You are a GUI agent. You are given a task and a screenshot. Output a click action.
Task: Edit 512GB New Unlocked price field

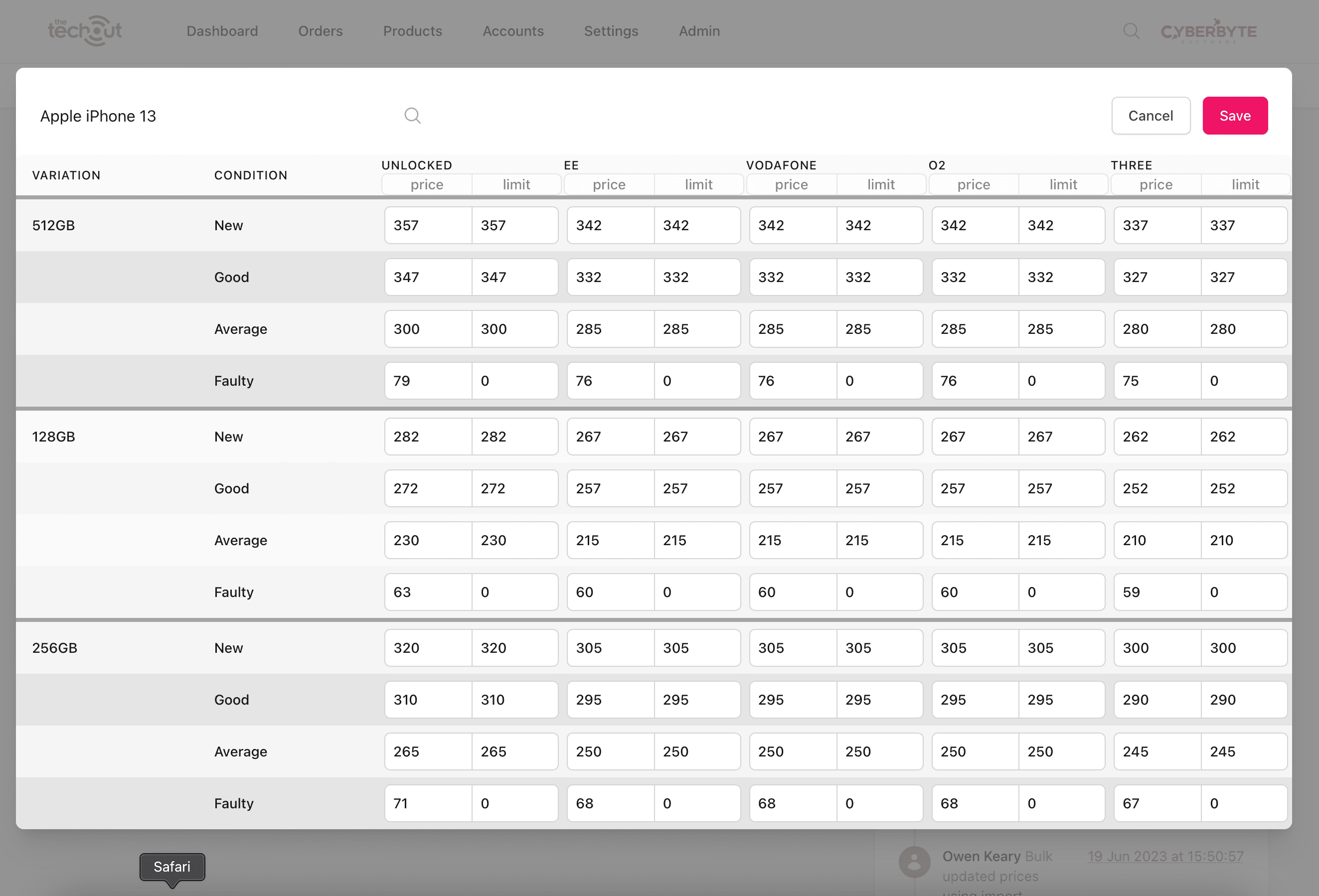(x=428, y=225)
